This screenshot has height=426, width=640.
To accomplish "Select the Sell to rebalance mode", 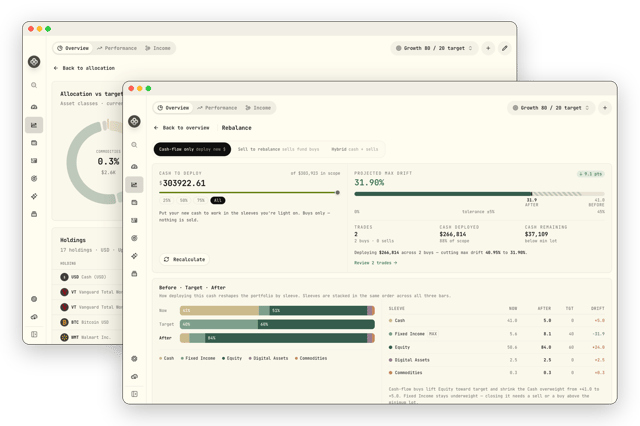I will (278, 149).
